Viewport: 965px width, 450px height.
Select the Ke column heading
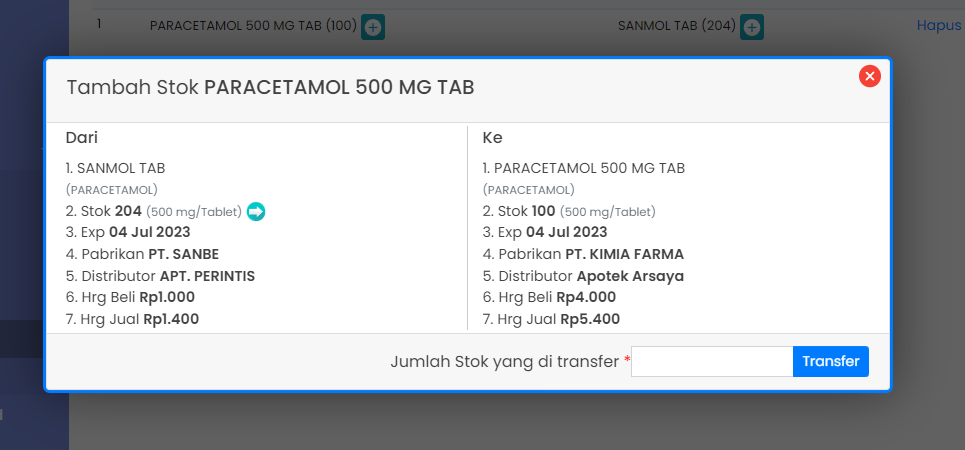(492, 138)
